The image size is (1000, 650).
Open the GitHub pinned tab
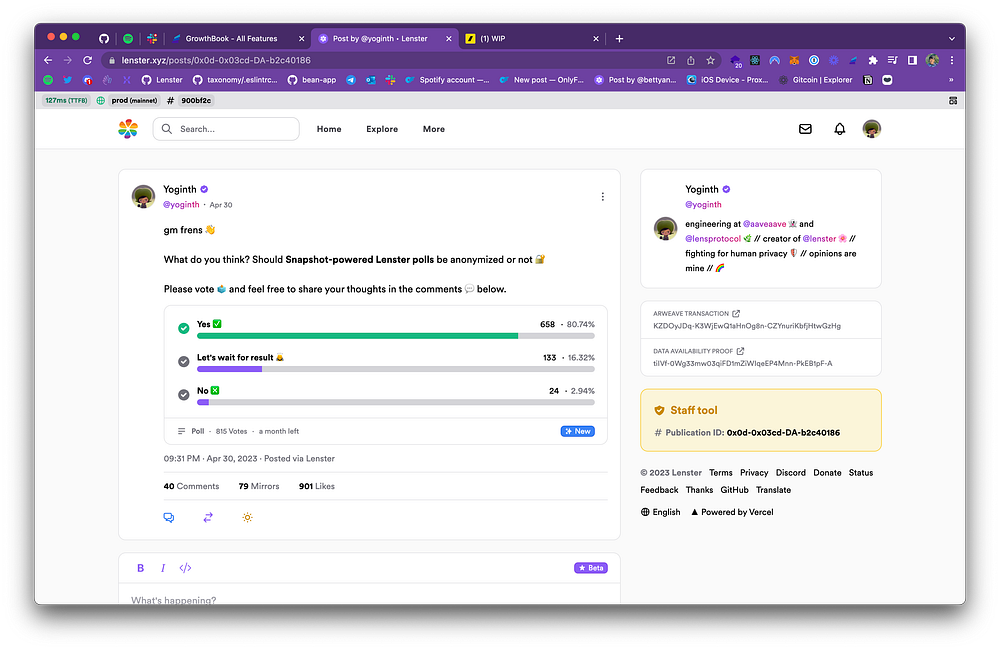104,38
